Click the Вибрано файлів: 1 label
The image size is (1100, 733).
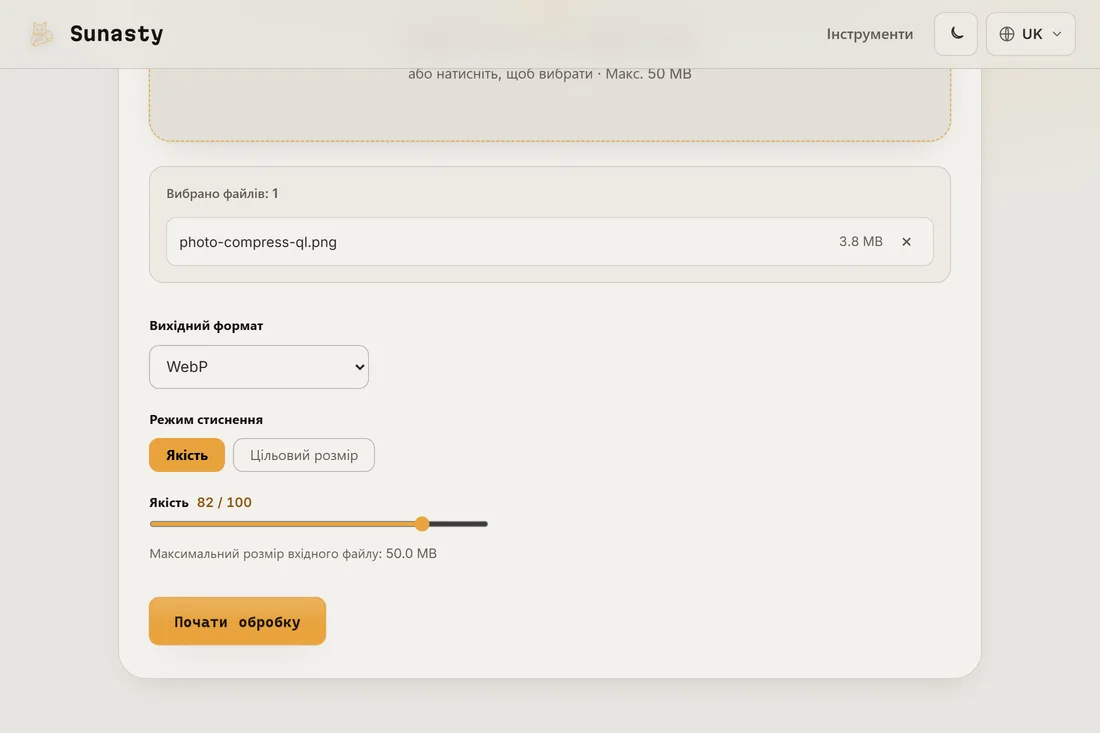222,194
